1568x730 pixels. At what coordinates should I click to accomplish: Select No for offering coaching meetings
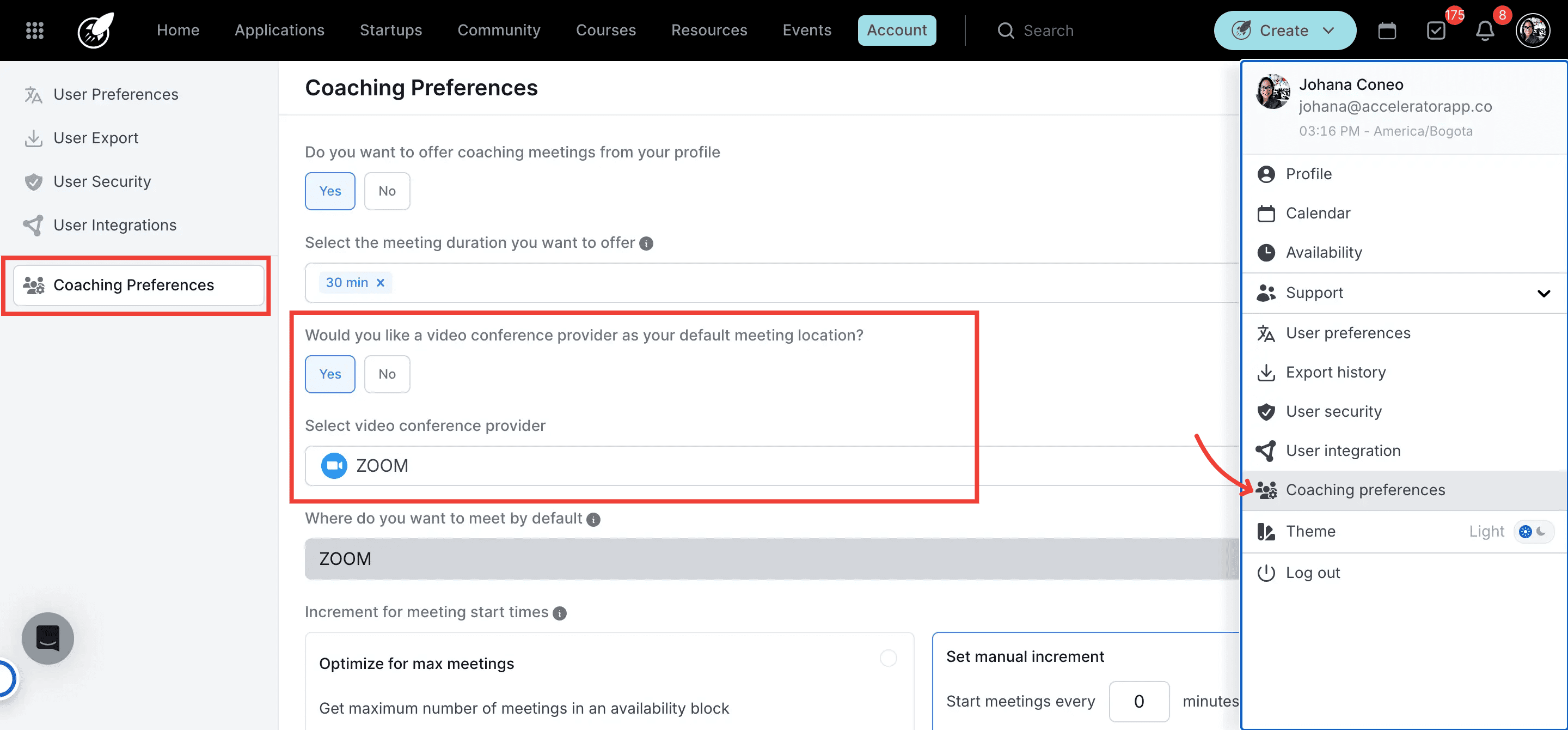tap(387, 191)
